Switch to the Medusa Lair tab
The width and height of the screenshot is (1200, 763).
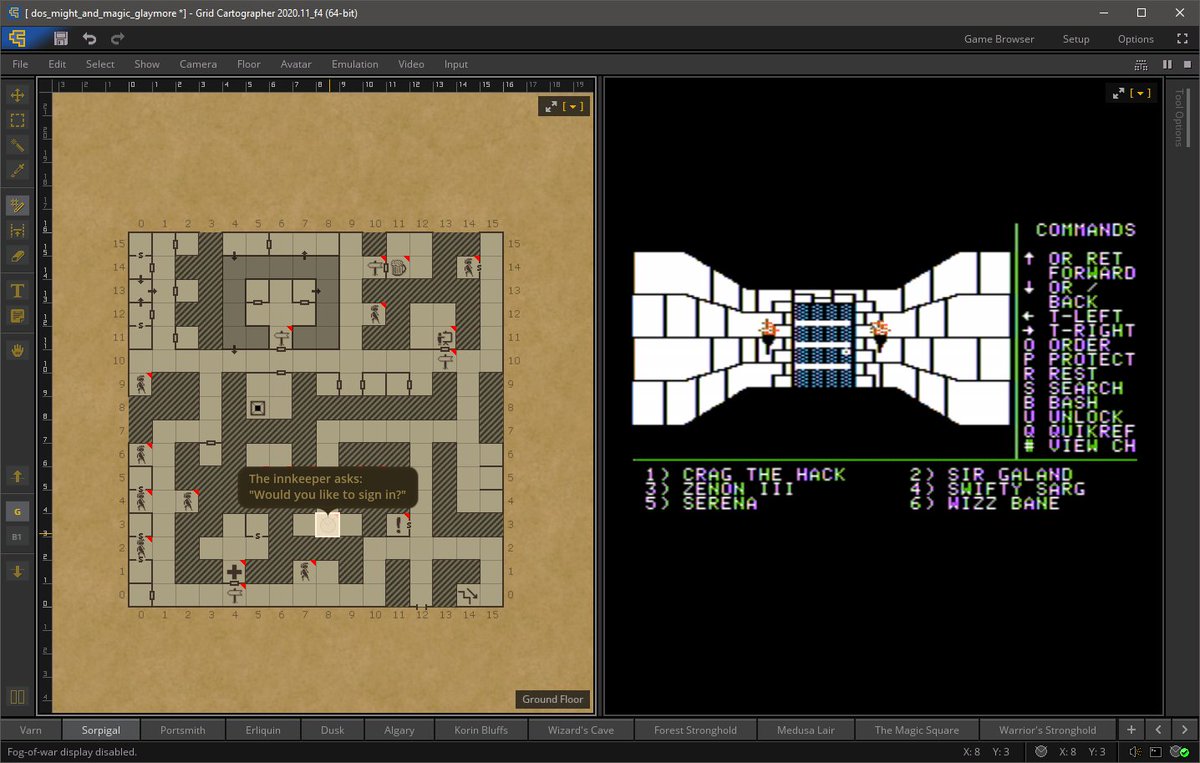pyautogui.click(x=806, y=730)
